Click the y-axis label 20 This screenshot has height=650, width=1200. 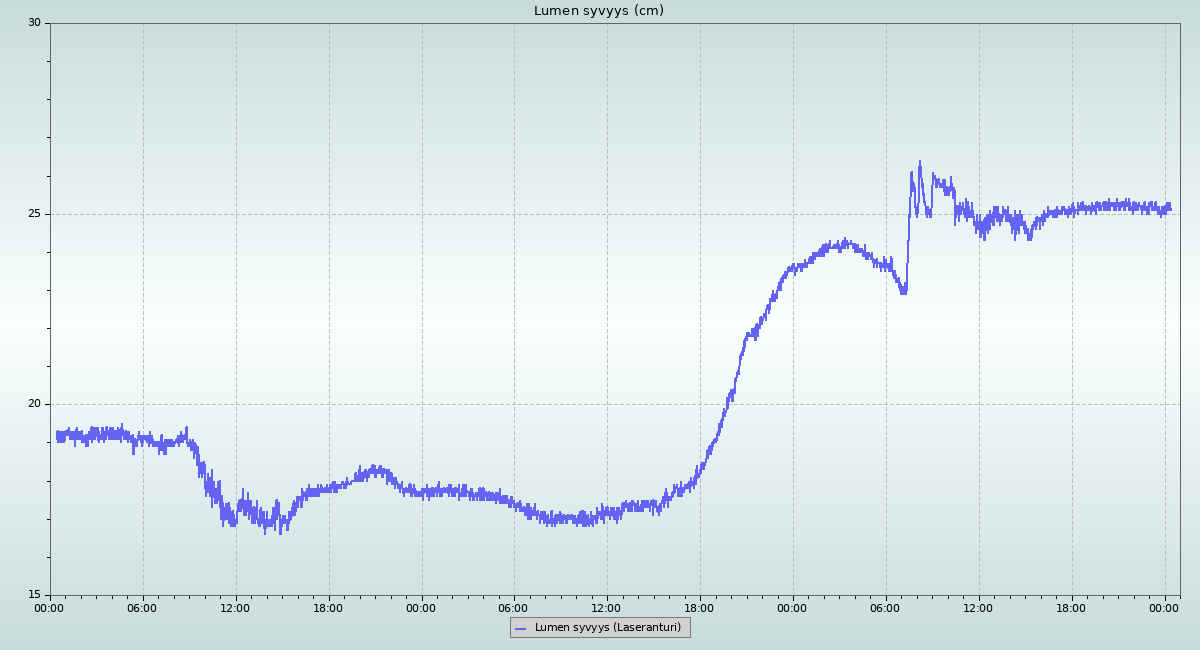[34, 404]
